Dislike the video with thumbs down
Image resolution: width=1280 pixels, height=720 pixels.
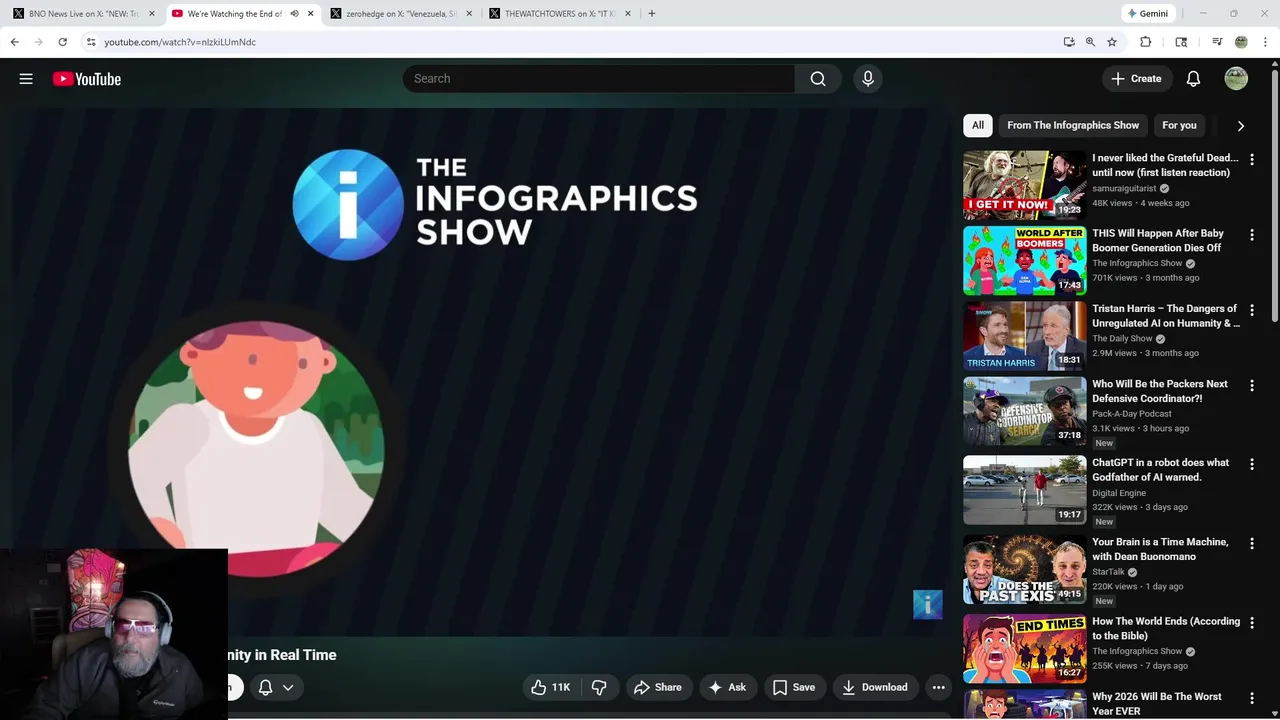[x=599, y=687]
